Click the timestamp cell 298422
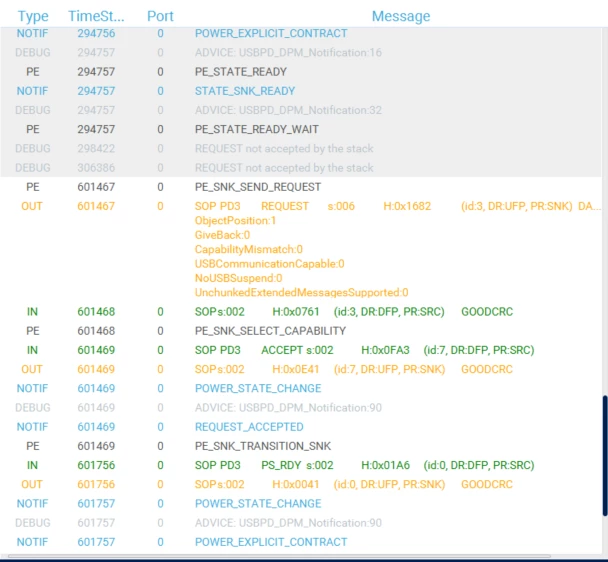 96,149
